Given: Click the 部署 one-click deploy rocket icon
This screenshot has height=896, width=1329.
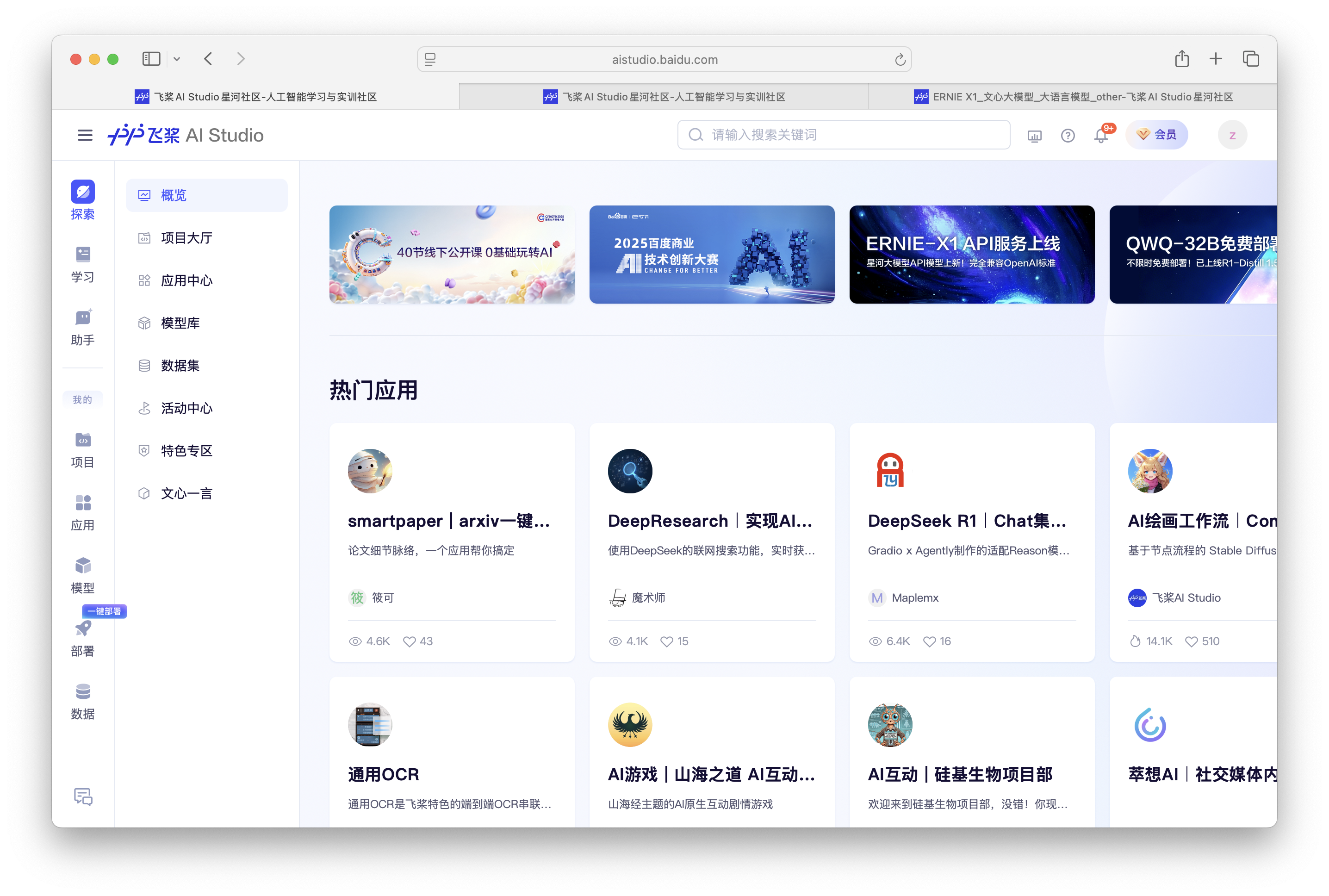Looking at the screenshot, I should (82, 628).
